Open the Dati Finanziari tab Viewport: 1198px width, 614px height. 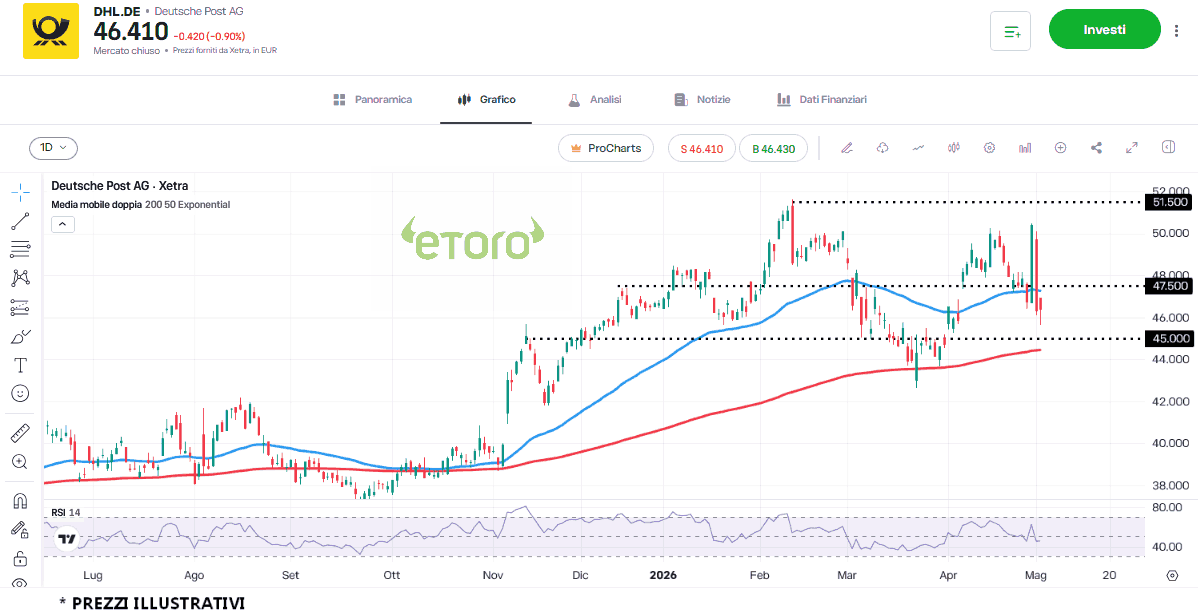(822, 100)
